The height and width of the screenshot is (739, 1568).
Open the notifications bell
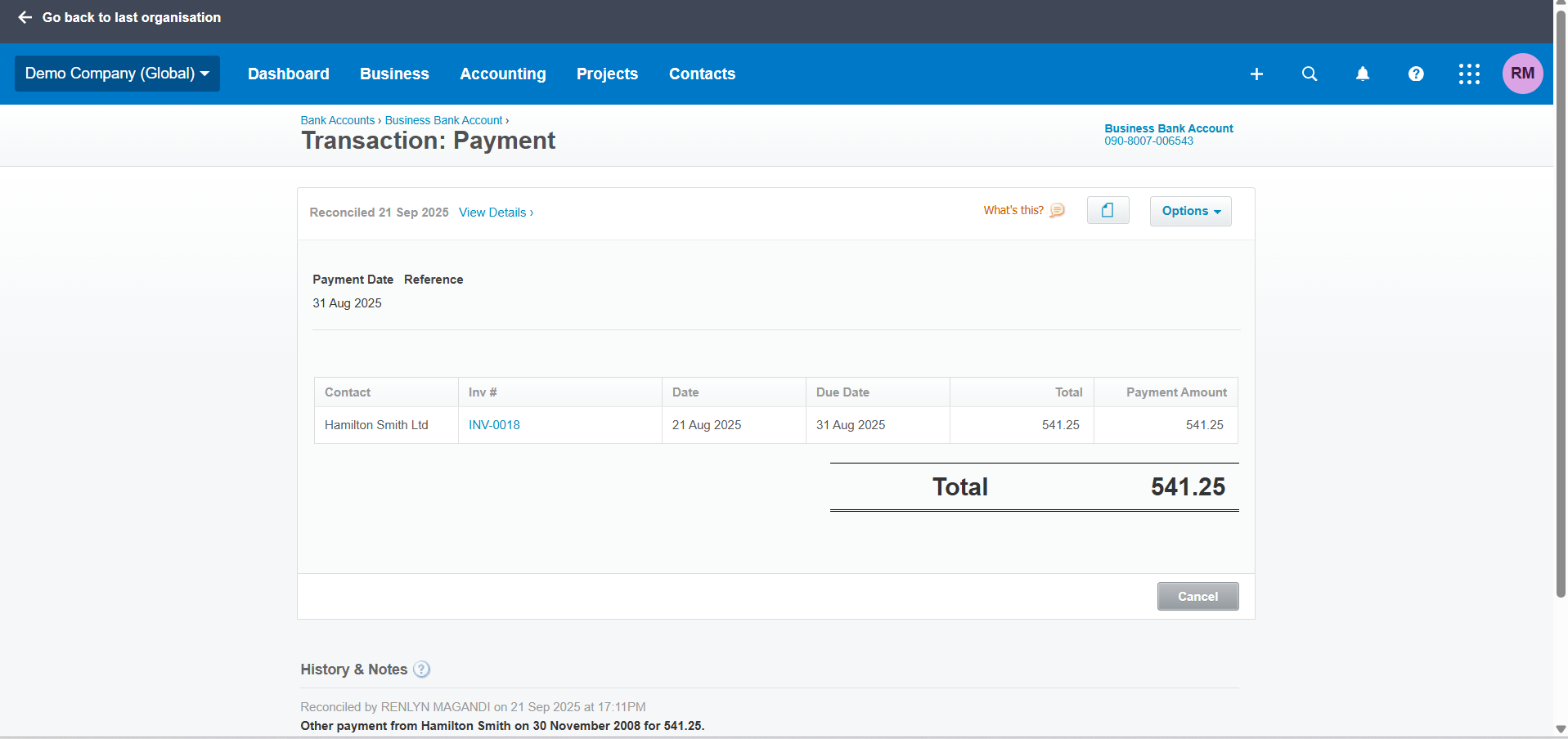click(1363, 74)
